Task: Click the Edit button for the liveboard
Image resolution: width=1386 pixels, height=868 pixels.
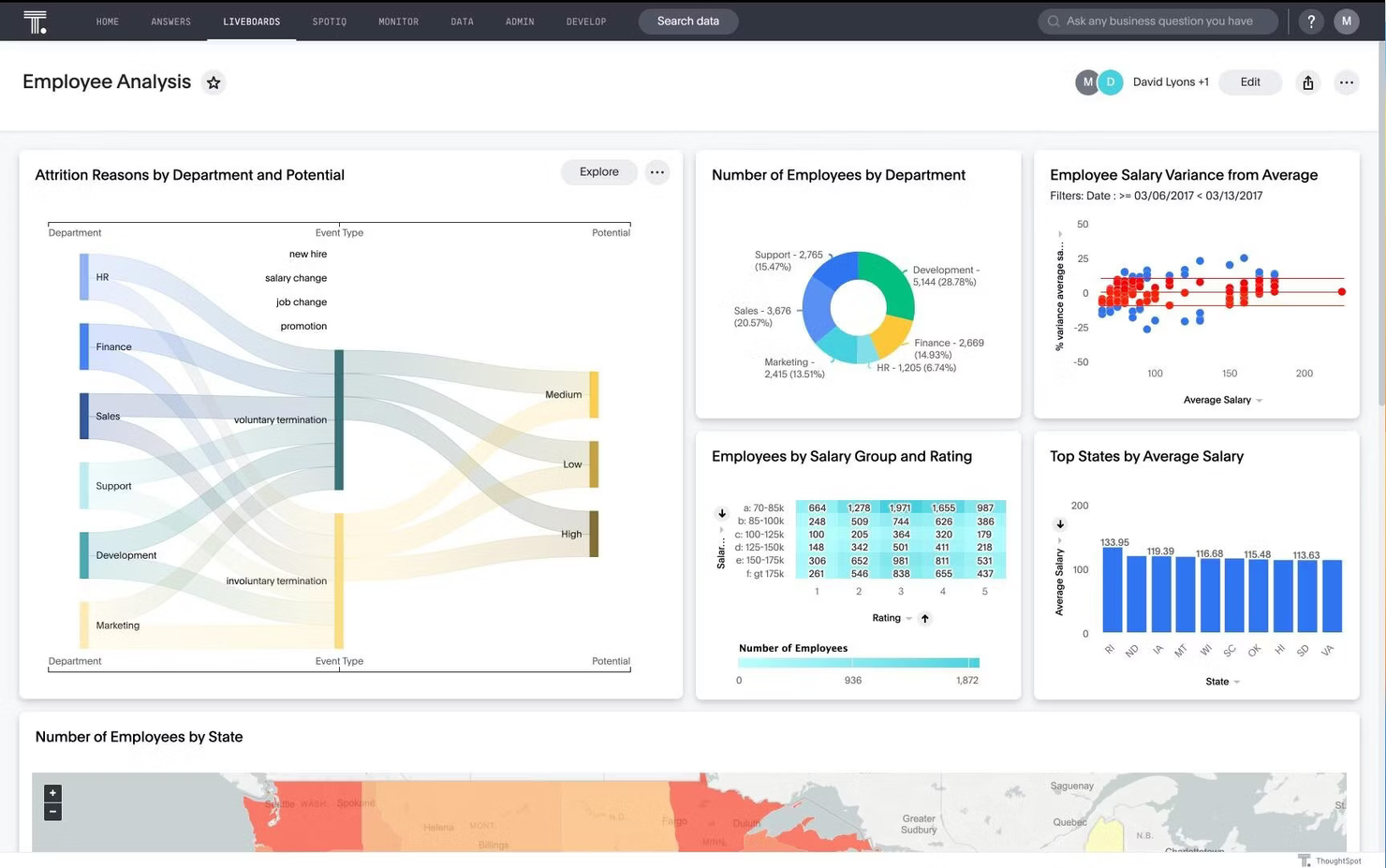Action: 1249,82
